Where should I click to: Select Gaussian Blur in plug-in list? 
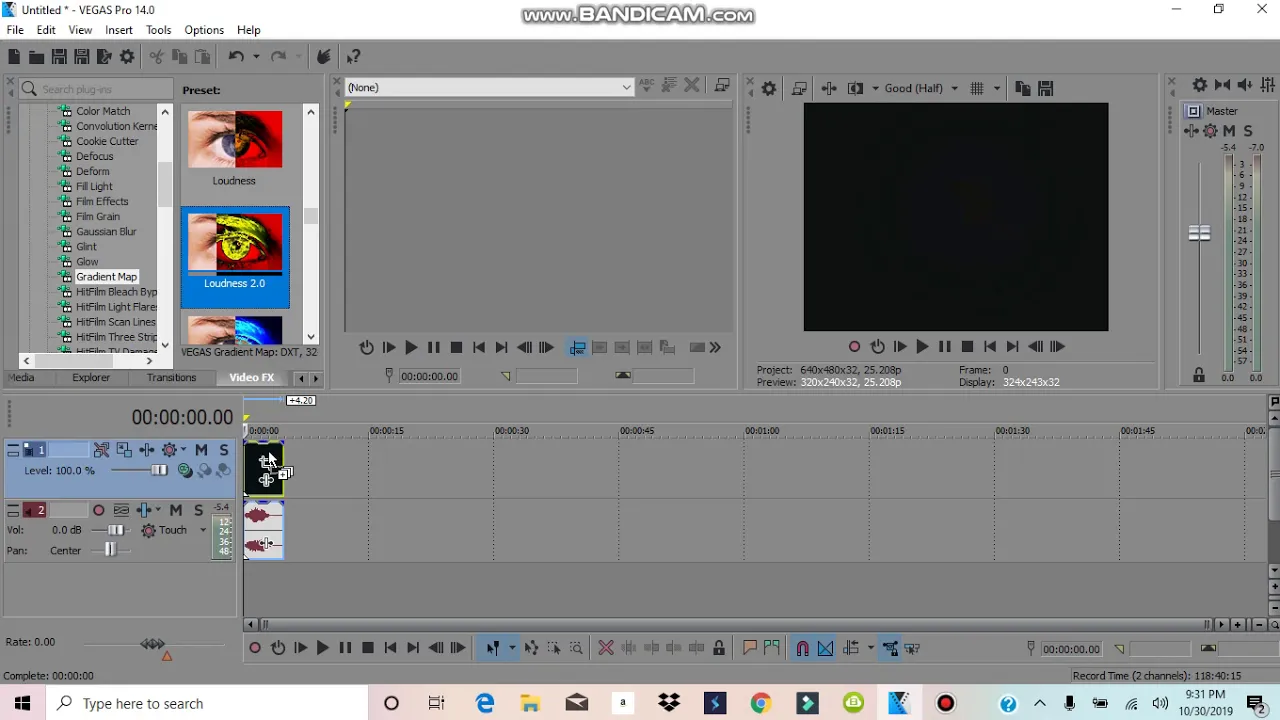coord(106,231)
